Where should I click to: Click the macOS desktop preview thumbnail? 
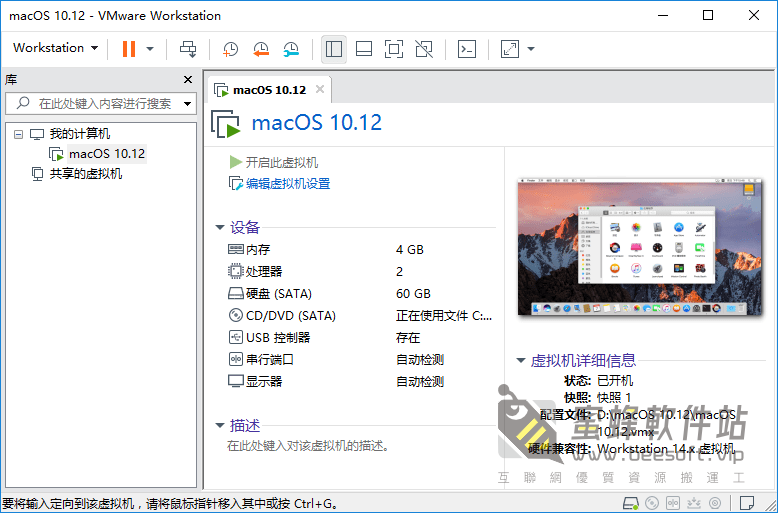click(639, 247)
